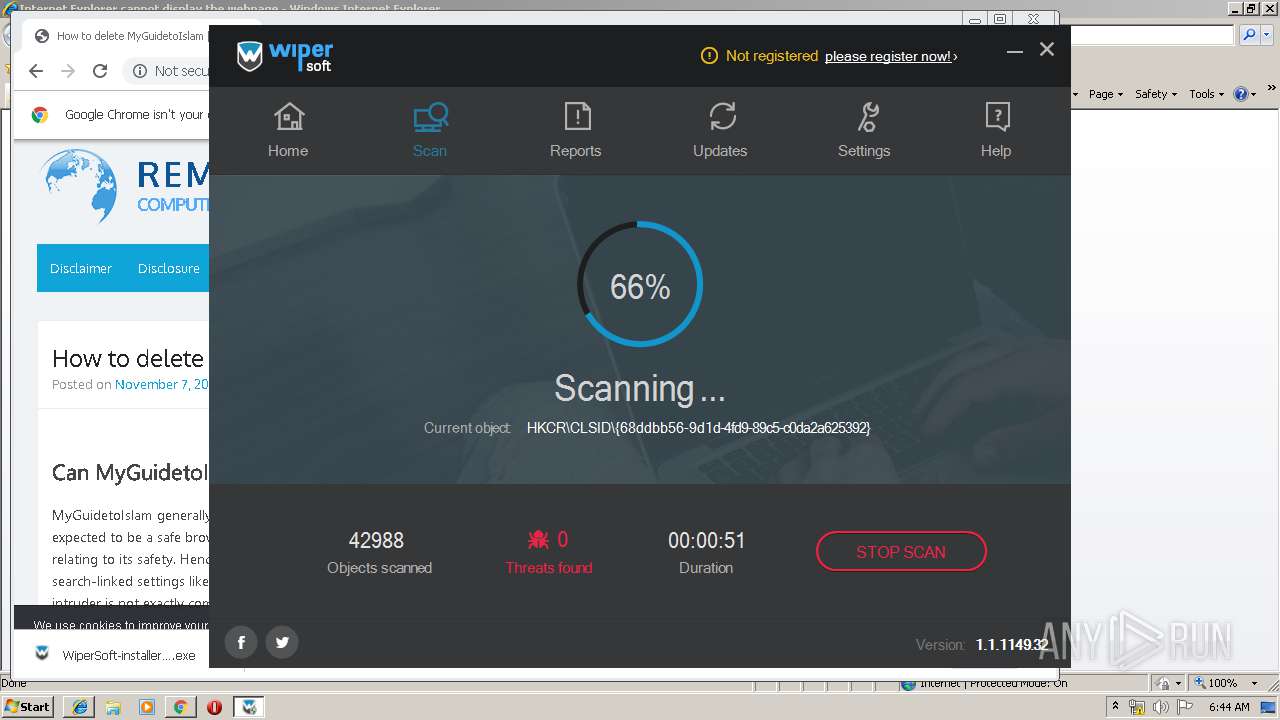Reload the Chrome page

click(x=100, y=71)
